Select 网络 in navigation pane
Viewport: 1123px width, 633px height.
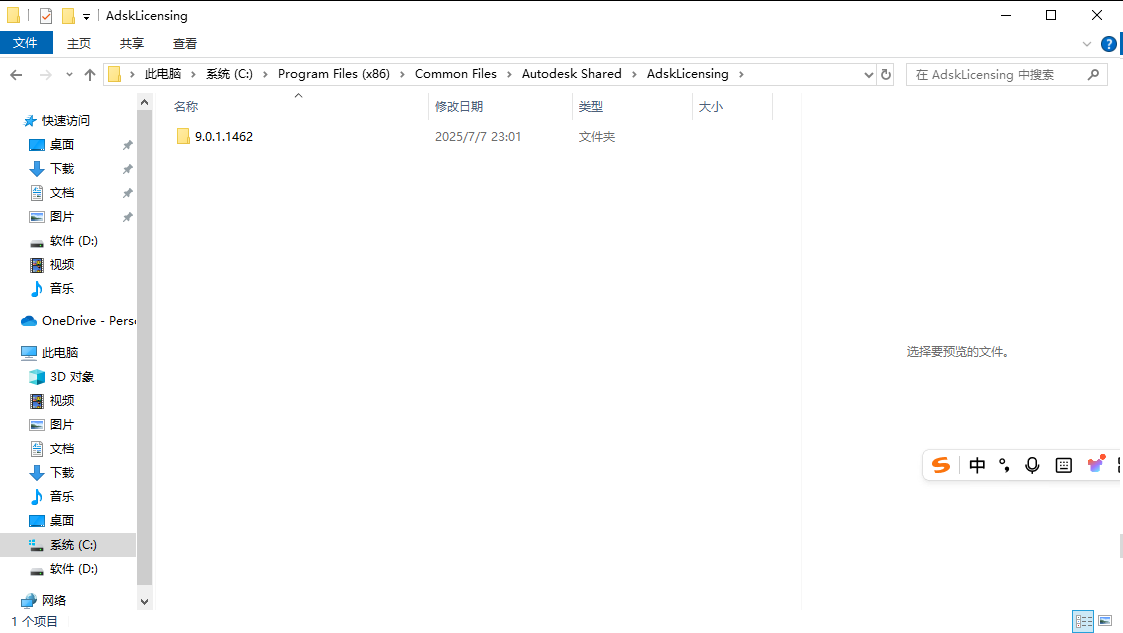54,600
